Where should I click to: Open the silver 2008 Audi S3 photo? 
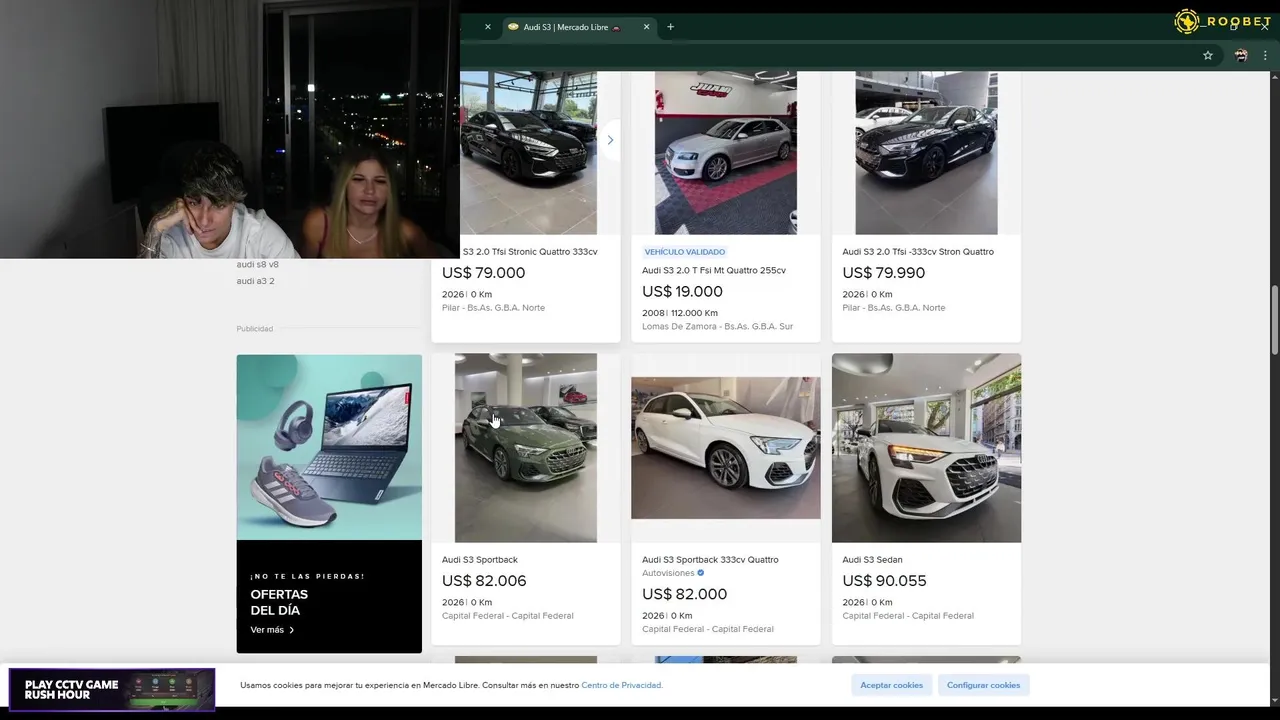[x=726, y=153]
